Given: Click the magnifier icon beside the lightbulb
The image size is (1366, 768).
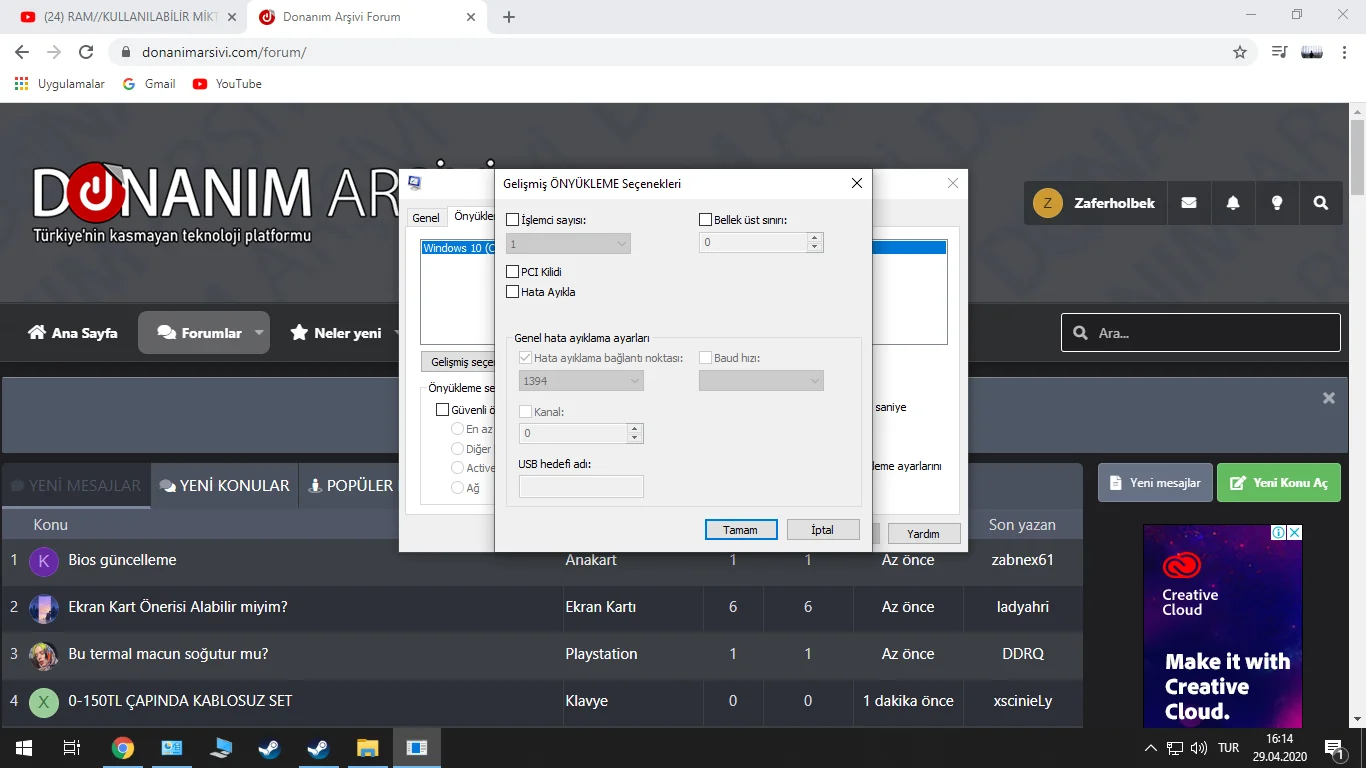Looking at the screenshot, I should tap(1321, 203).
